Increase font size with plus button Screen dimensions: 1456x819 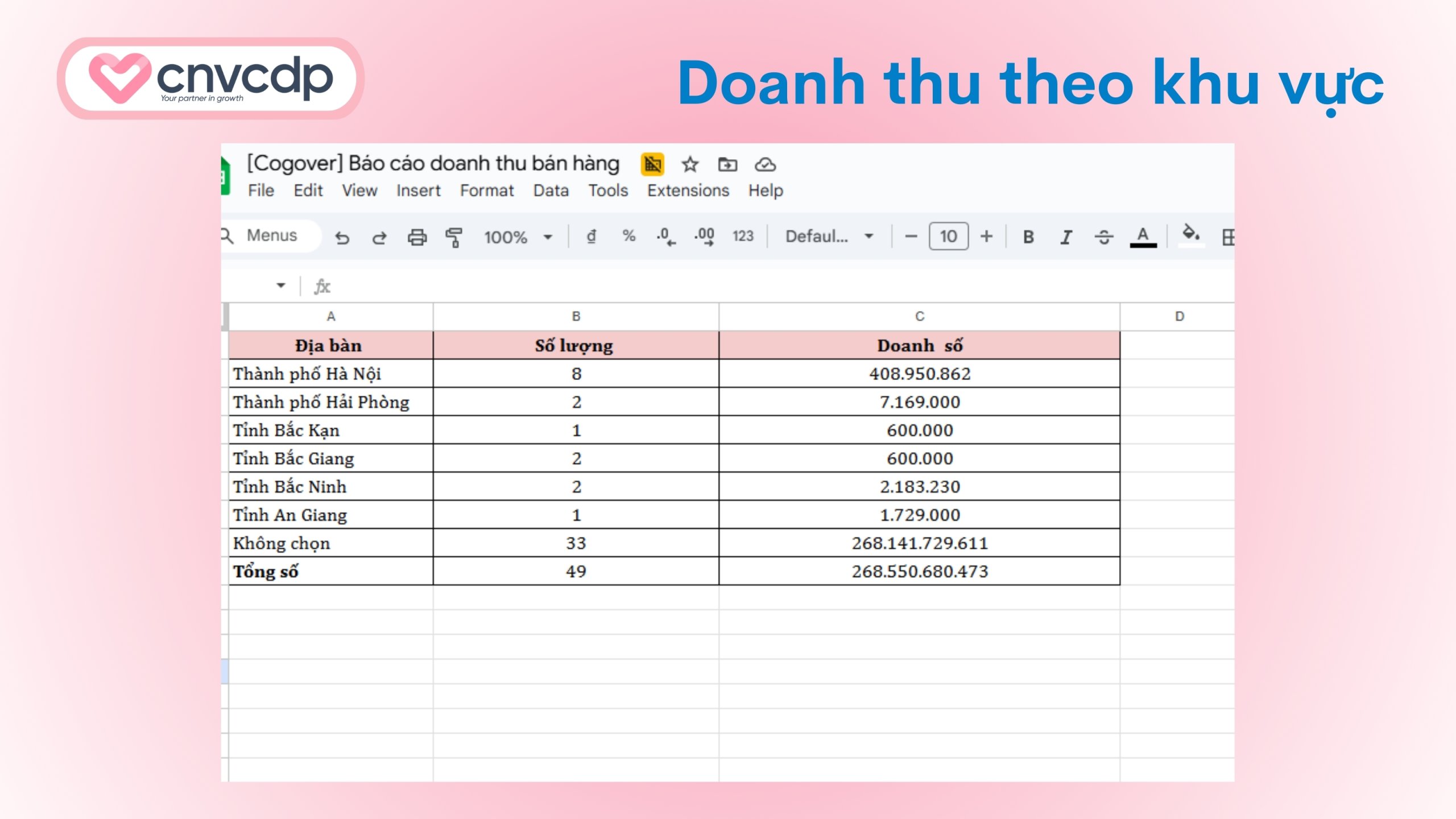tap(987, 237)
